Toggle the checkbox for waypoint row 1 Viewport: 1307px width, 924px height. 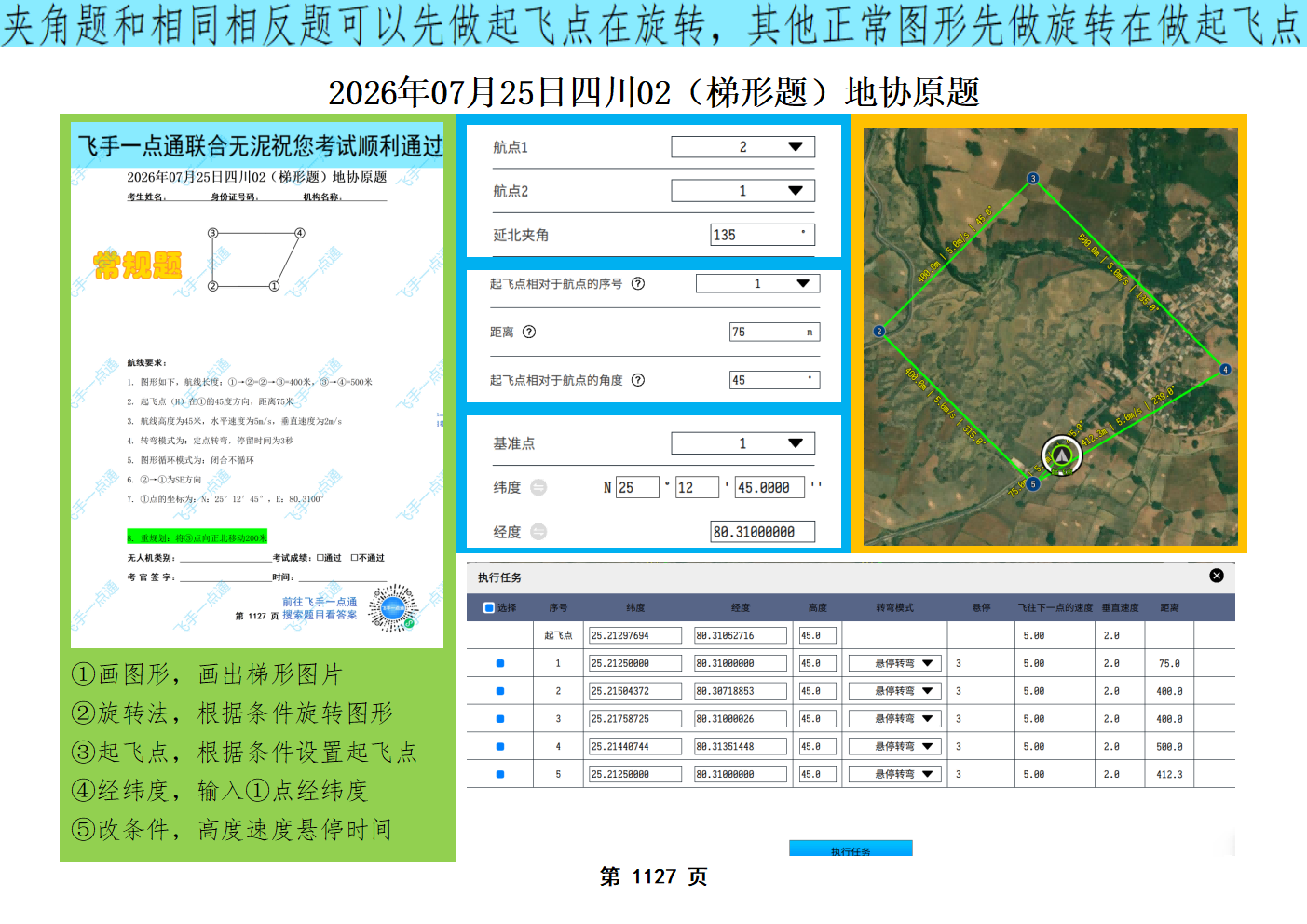500,663
